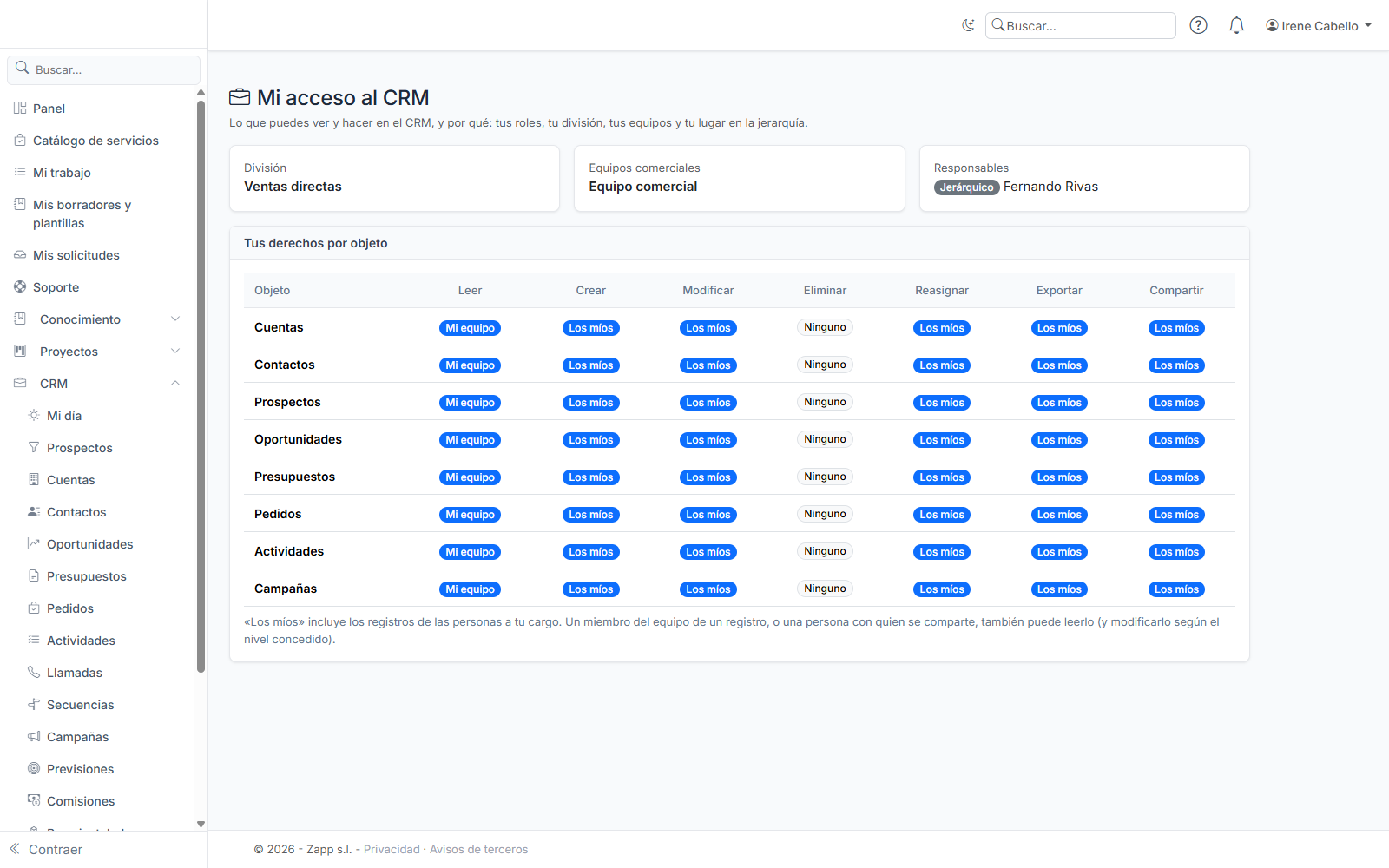Click Ventas directas division text
Image resolution: width=1389 pixels, height=868 pixels.
tap(293, 187)
